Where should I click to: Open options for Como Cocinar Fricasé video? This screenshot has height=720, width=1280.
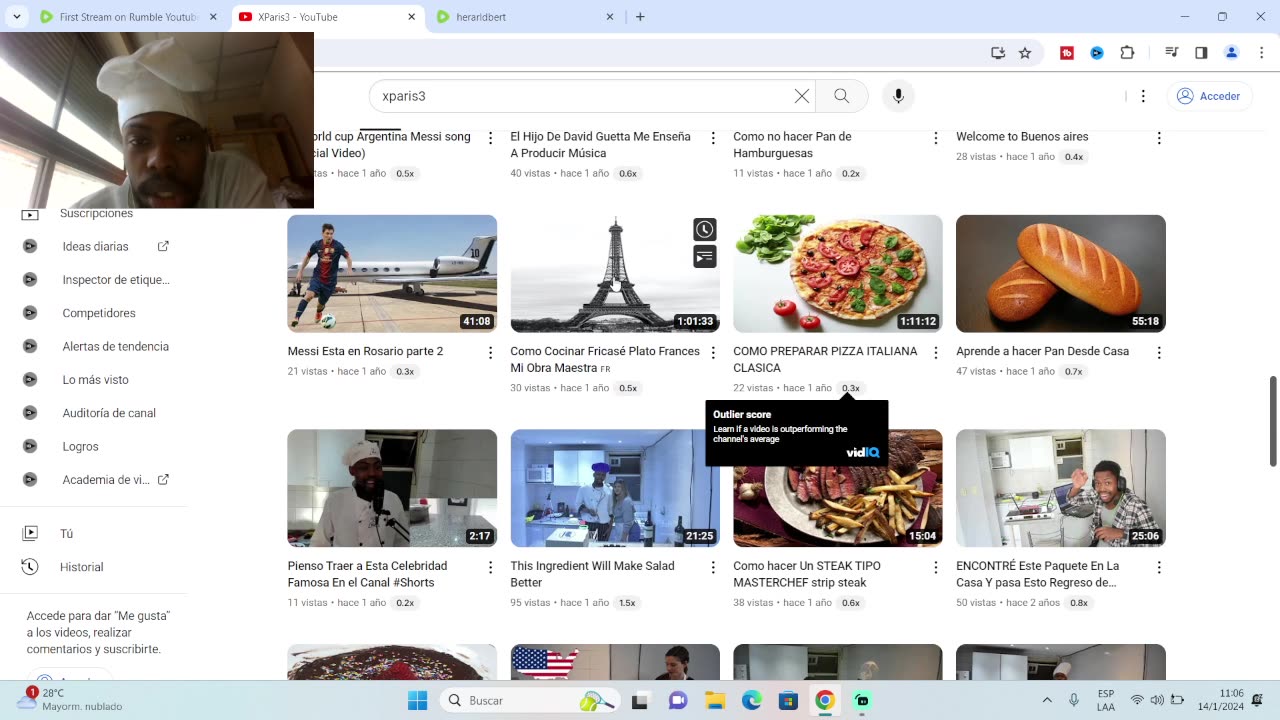(x=713, y=353)
